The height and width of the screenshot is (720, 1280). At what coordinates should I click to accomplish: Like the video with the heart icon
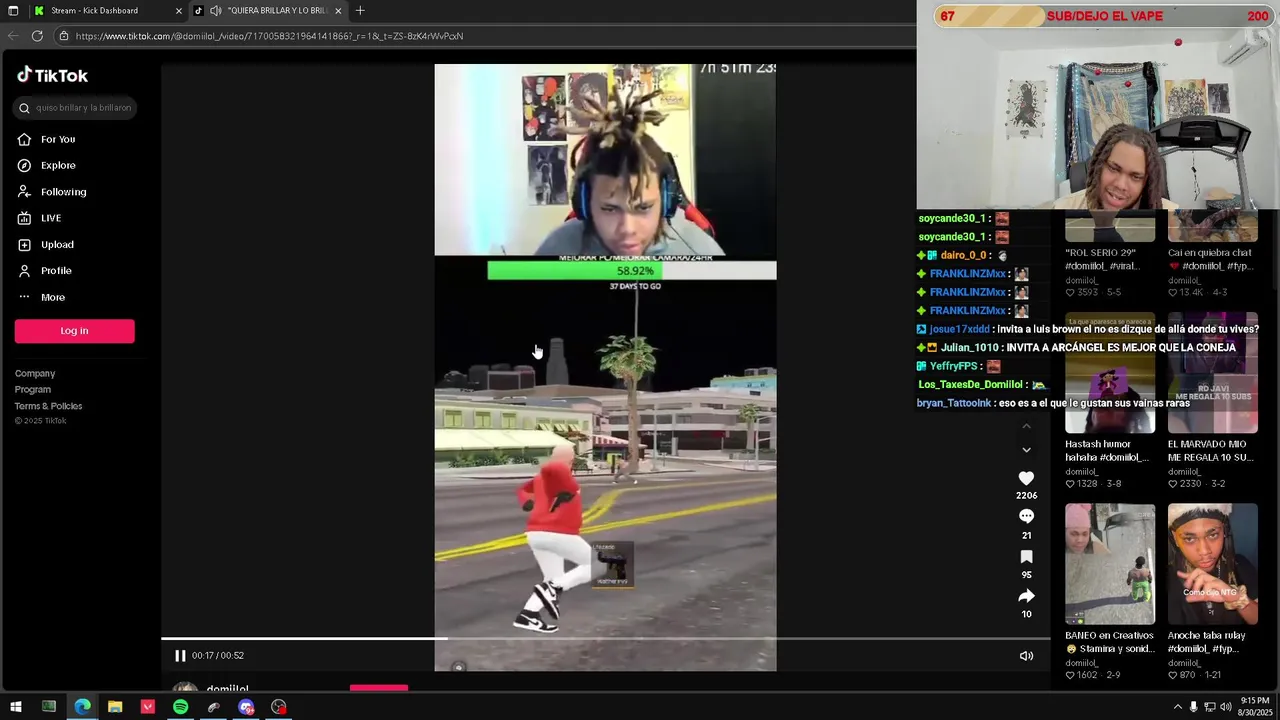pos(1026,479)
